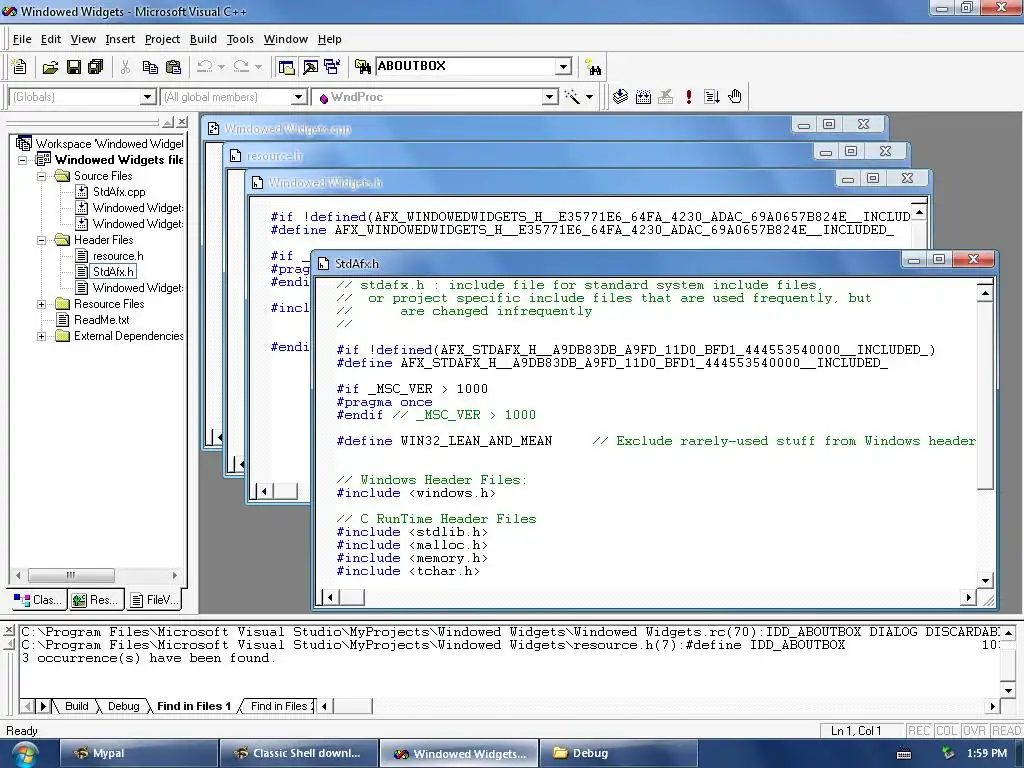The width and height of the screenshot is (1024, 768).
Task: Expand the Resource Files folder
Action: pos(42,304)
